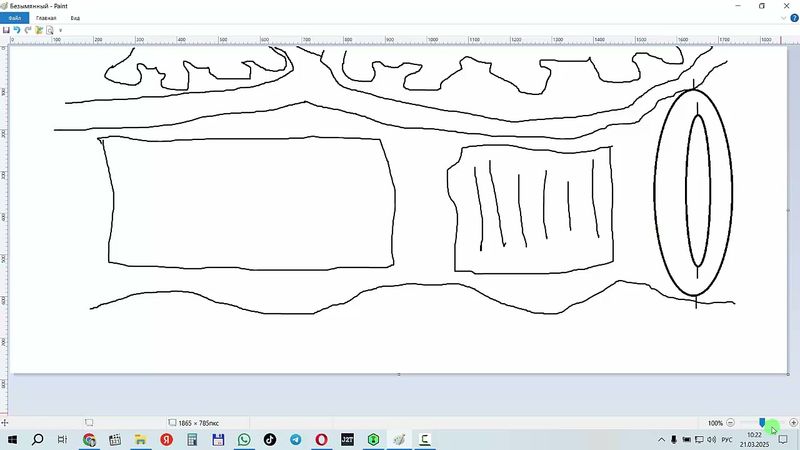Open the notification center icon

click(782, 439)
